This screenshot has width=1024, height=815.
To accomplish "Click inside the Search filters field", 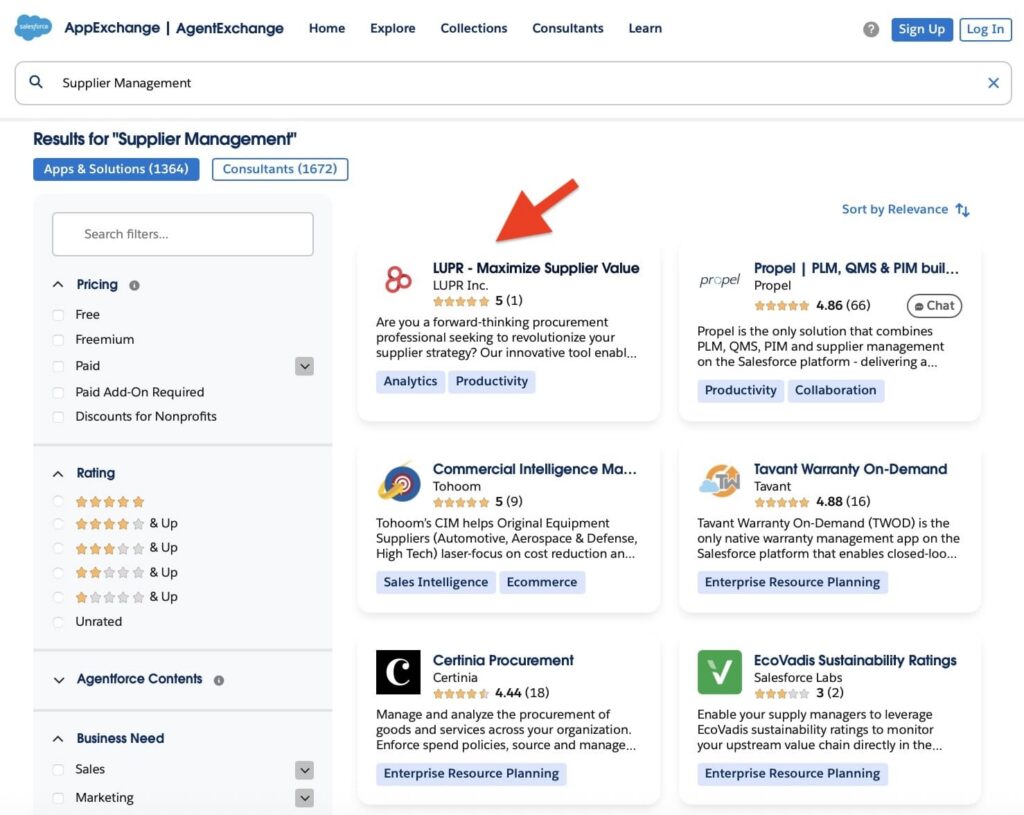I will 182,234.
